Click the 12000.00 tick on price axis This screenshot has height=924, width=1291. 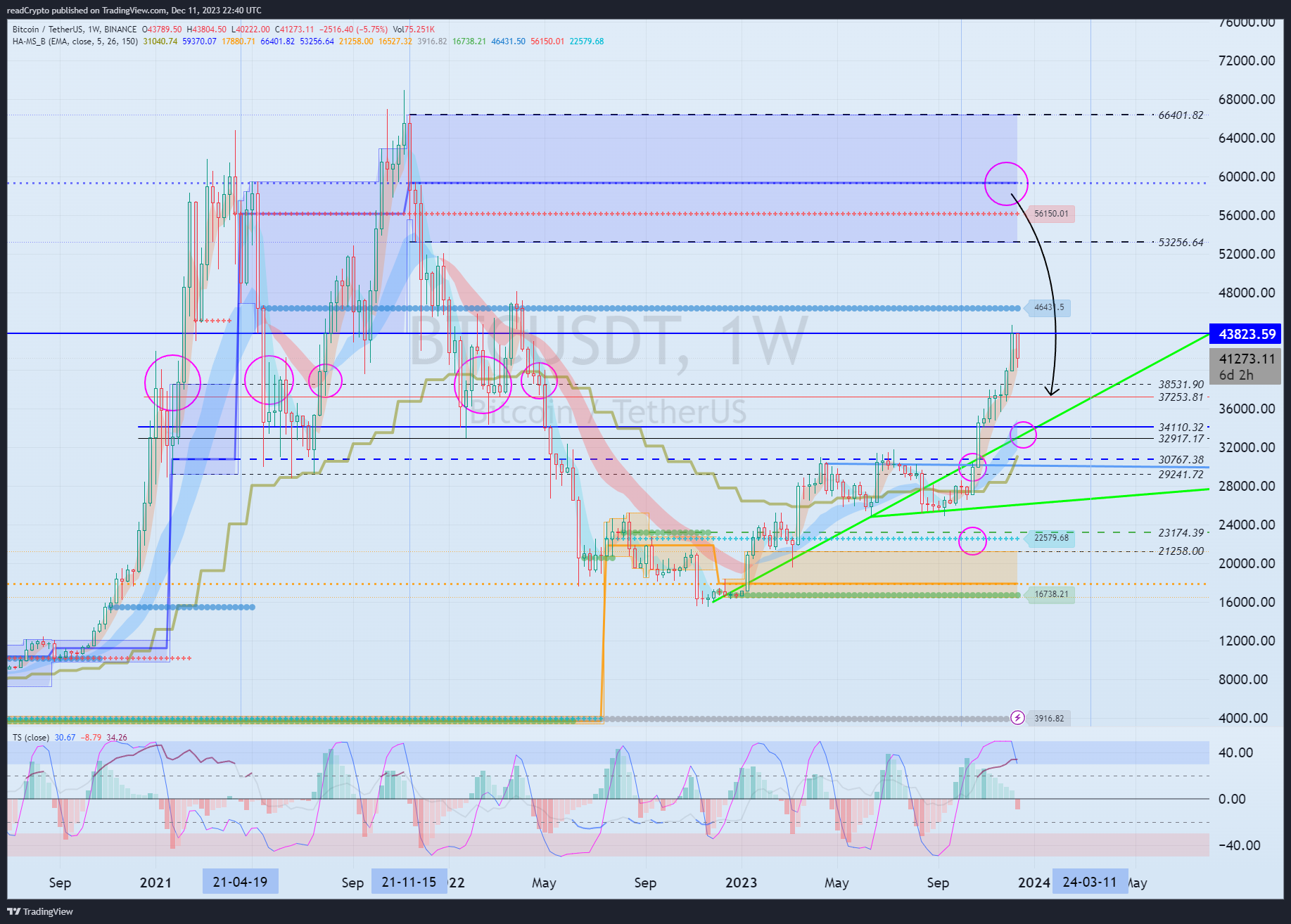coord(1247,641)
